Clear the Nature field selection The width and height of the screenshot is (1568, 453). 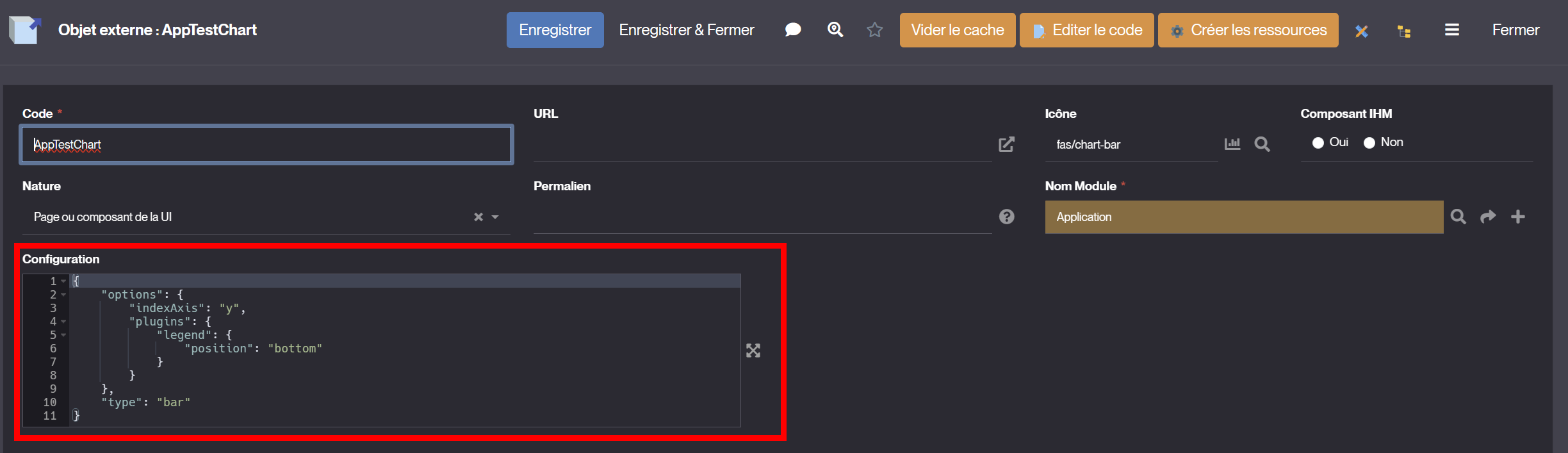pos(478,217)
